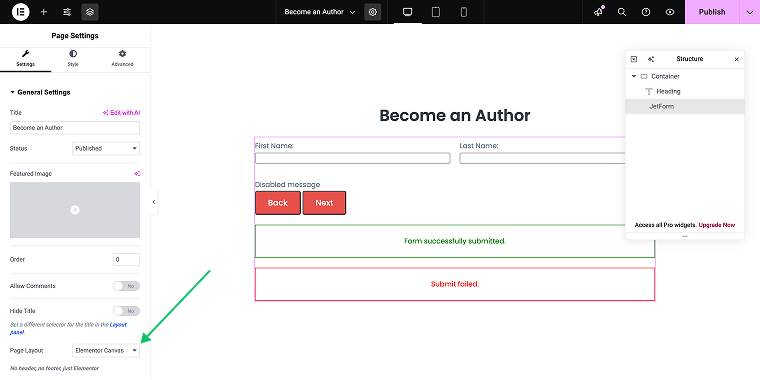The height and width of the screenshot is (380, 760).
Task: Grab the Structure panel bottom handle
Action: (x=685, y=237)
